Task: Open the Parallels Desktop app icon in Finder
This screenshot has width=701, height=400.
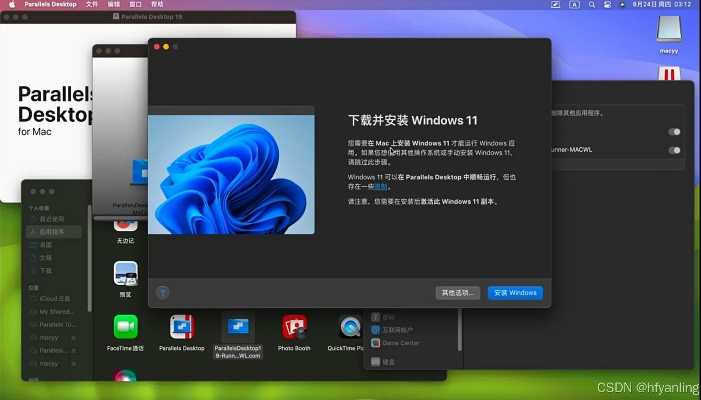Action: [x=181, y=327]
